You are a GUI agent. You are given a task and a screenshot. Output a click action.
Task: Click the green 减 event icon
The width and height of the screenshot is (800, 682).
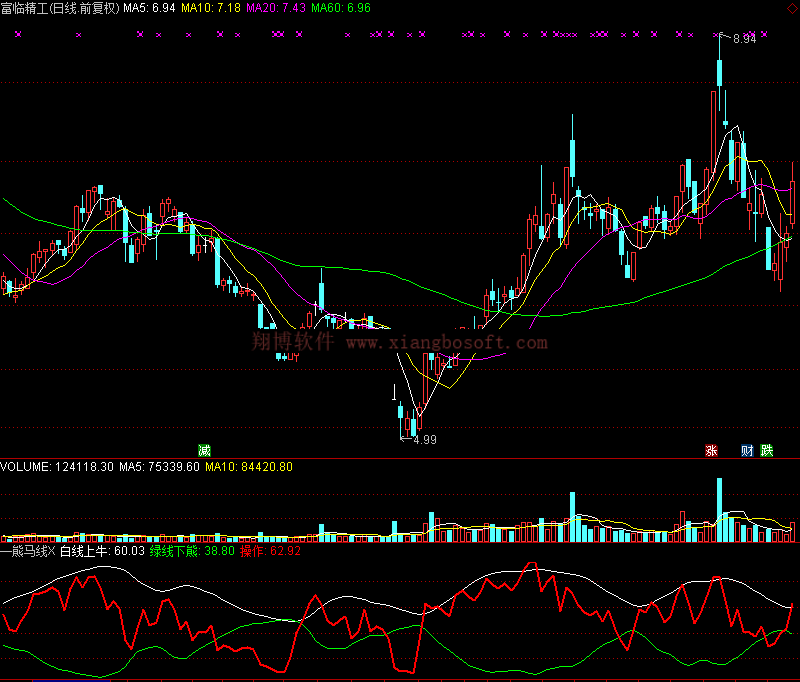tap(204, 450)
